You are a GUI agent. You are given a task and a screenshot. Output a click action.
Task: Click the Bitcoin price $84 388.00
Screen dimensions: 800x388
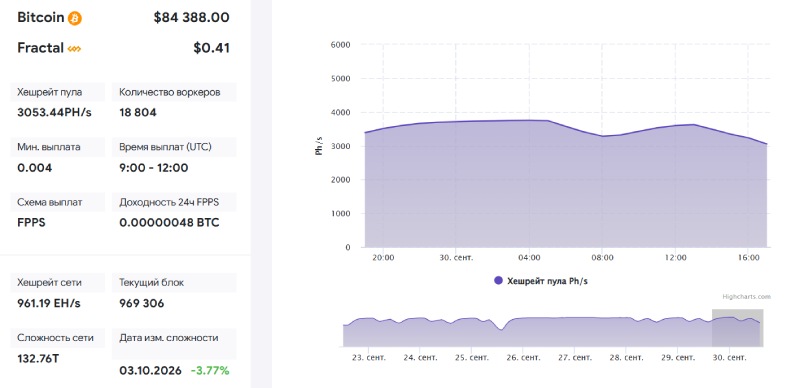point(191,17)
